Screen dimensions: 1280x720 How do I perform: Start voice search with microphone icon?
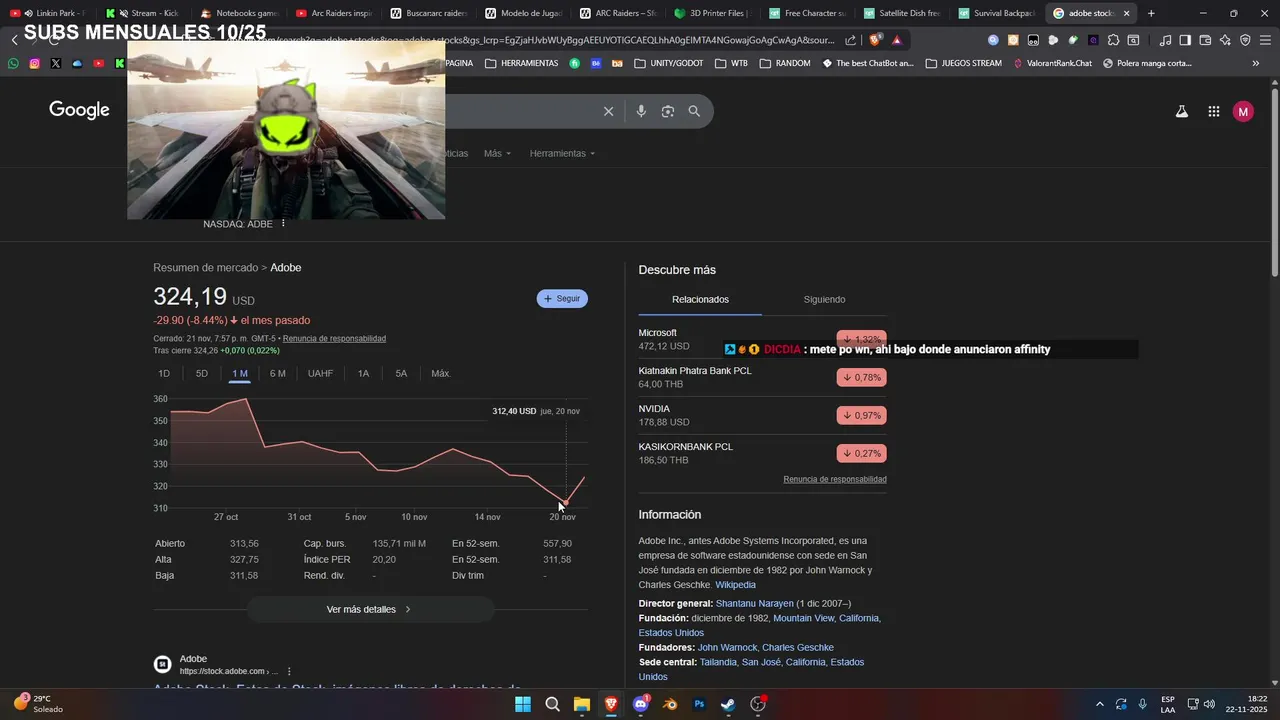(x=641, y=111)
